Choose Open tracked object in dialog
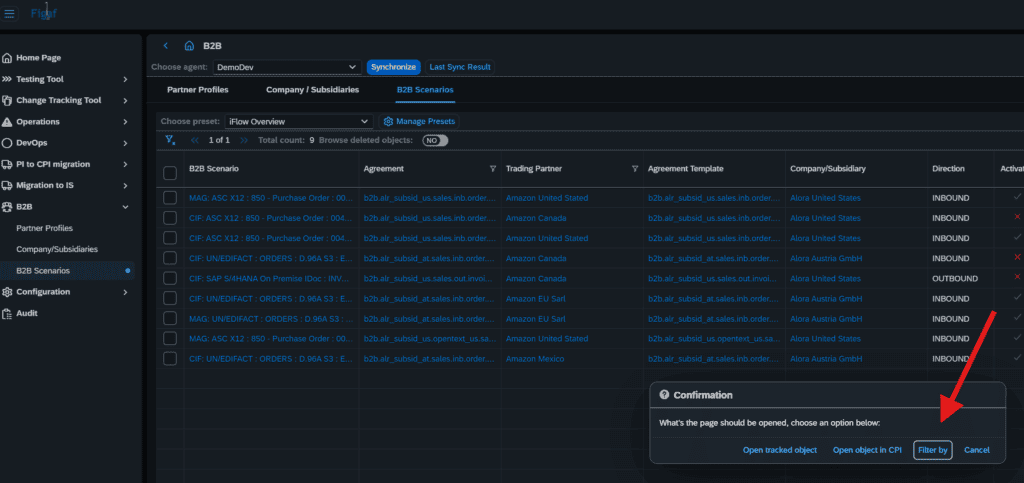1024x483 pixels. click(x=780, y=450)
